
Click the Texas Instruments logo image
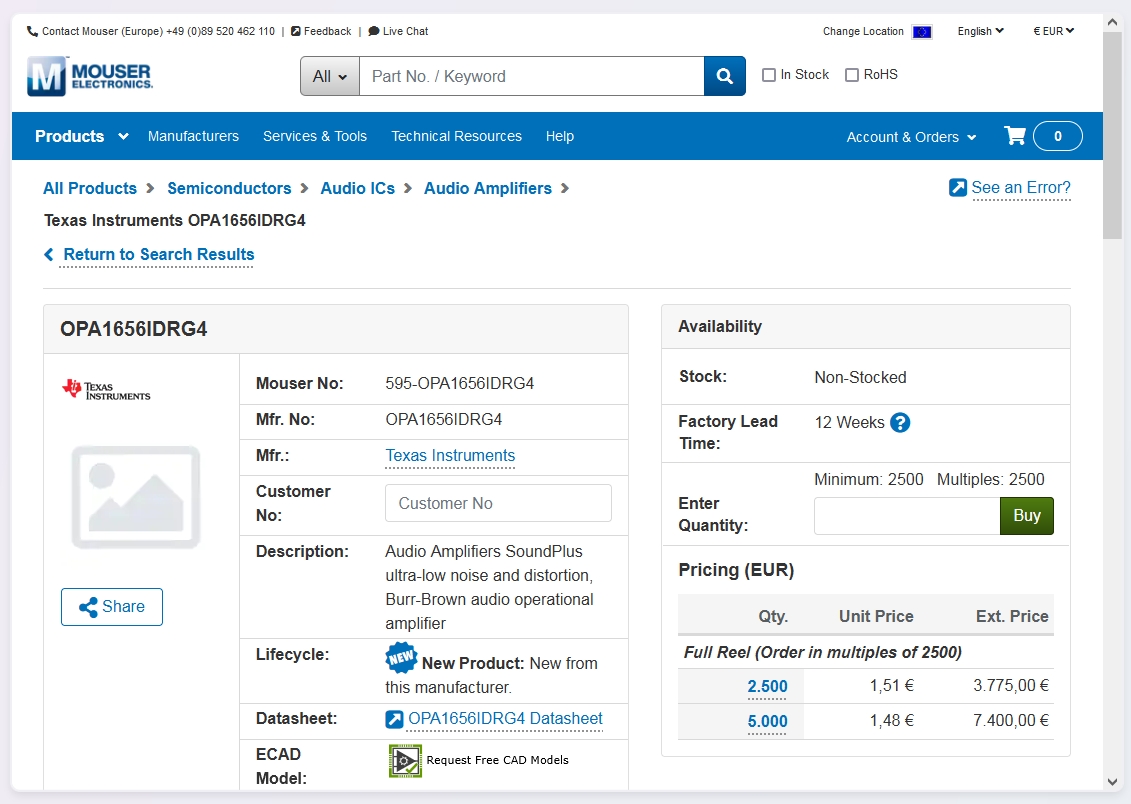[x=106, y=389]
